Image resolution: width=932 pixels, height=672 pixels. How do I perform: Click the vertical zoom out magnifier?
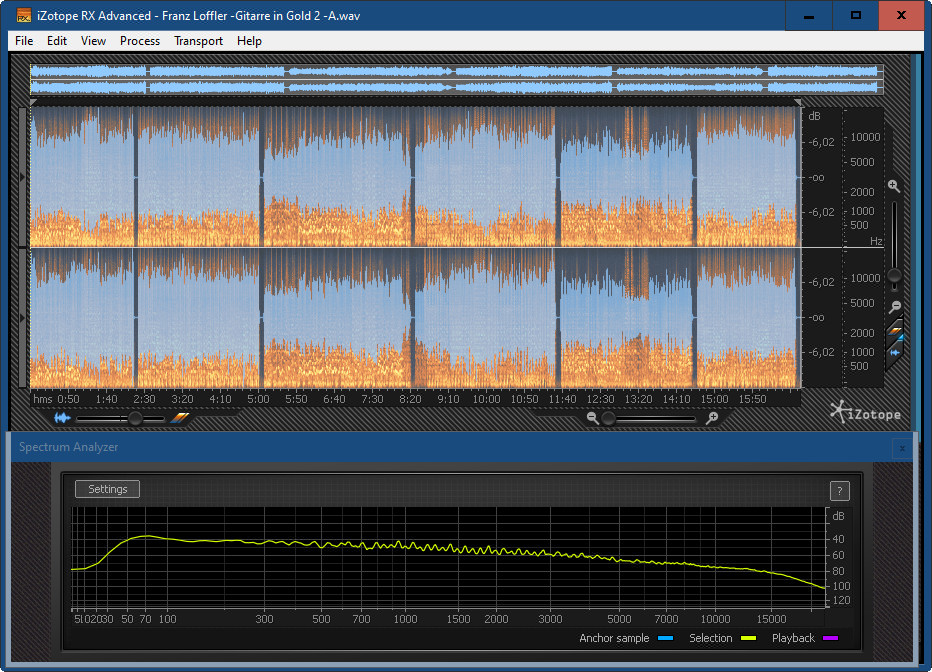pyautogui.click(x=895, y=307)
